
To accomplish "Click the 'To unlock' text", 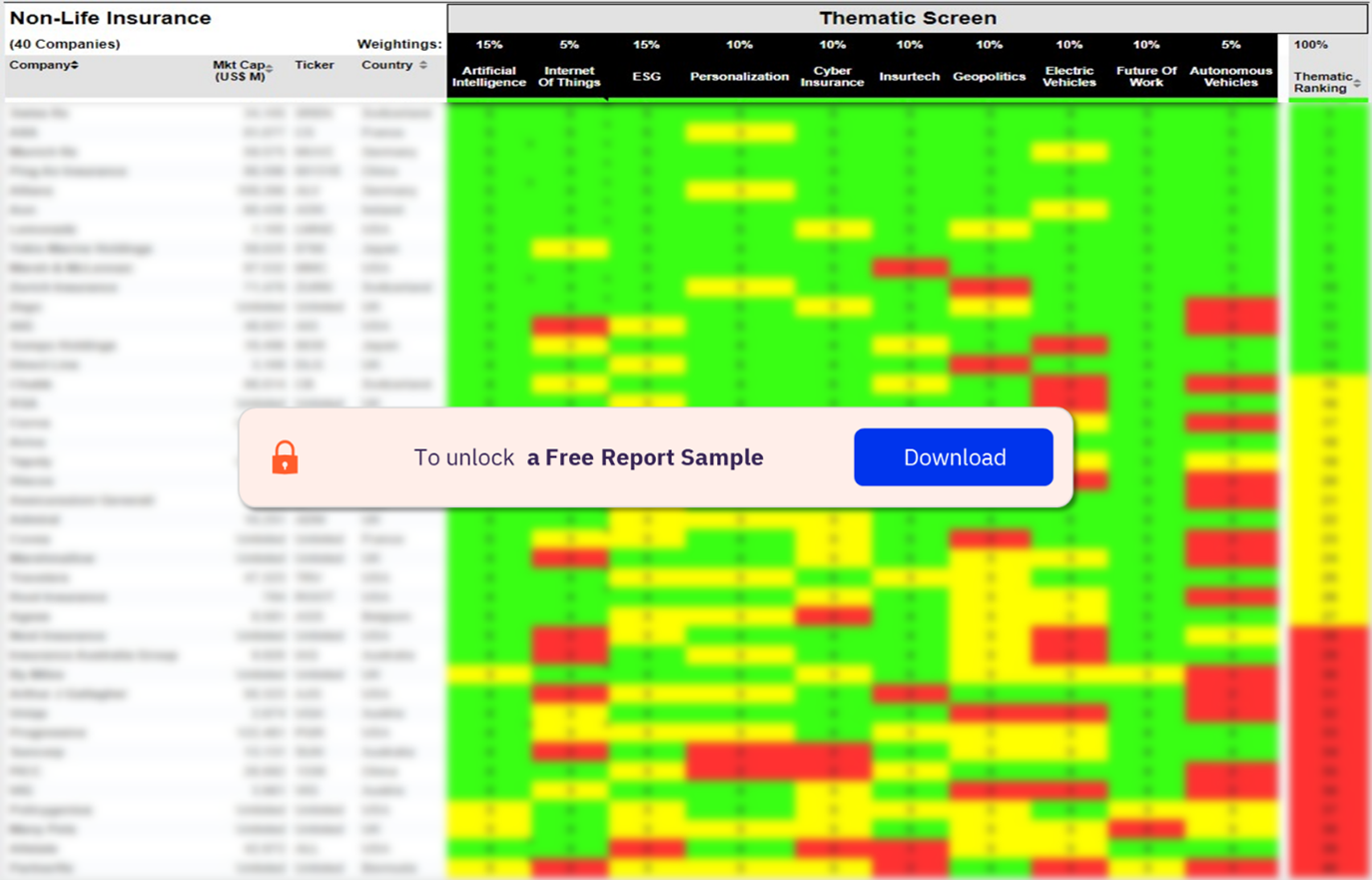I will point(464,457).
